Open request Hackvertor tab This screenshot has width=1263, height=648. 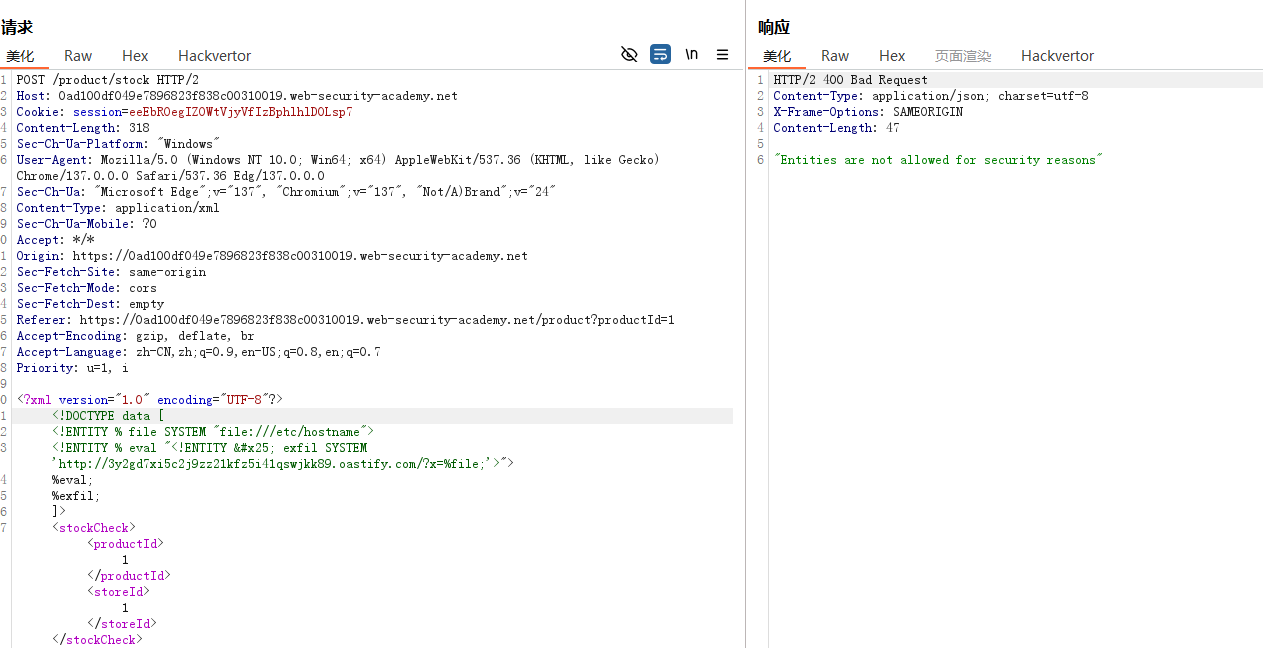coord(215,56)
